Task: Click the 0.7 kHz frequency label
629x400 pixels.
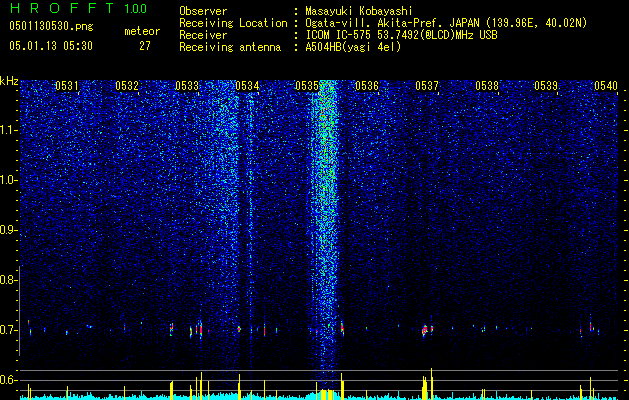Action: [x=9, y=330]
